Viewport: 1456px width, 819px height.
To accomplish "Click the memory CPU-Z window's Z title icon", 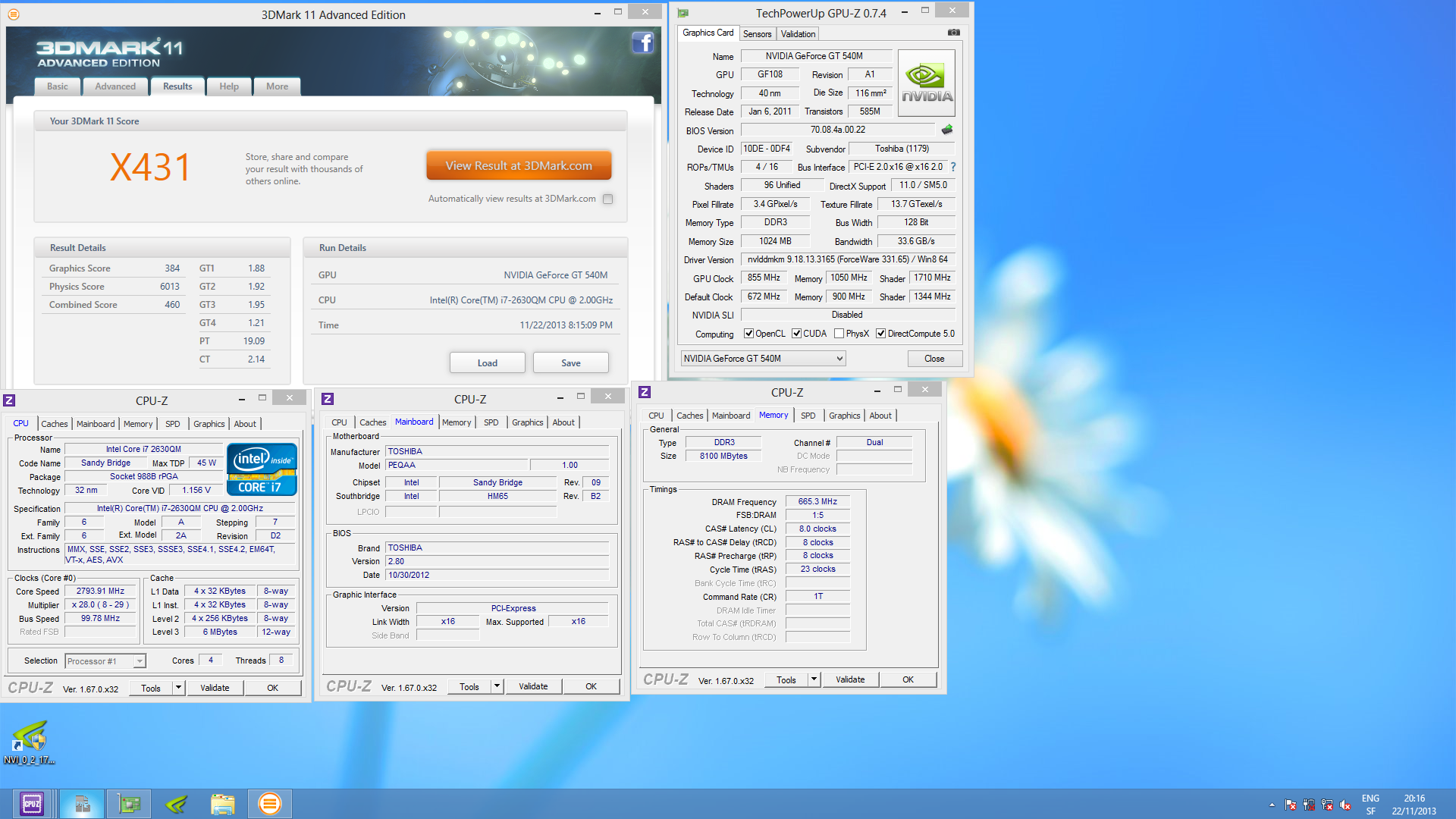I will pyautogui.click(x=645, y=392).
